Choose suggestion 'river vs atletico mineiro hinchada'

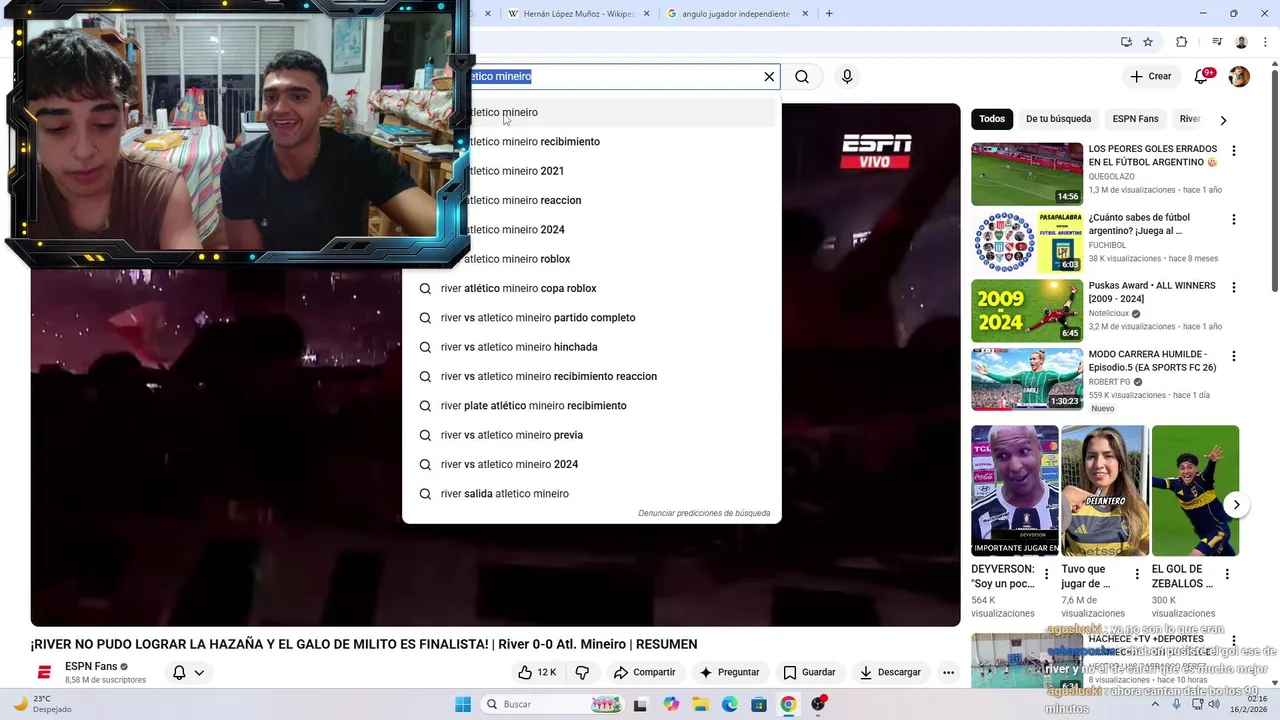click(590, 347)
